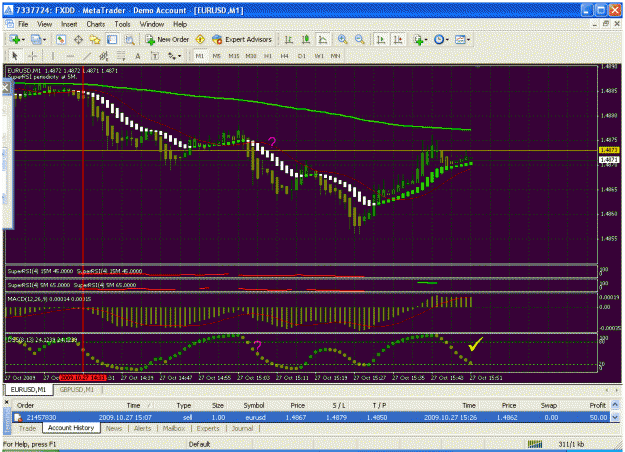The image size is (625, 452).
Task: Open the Insert menu
Action: [x=69, y=24]
